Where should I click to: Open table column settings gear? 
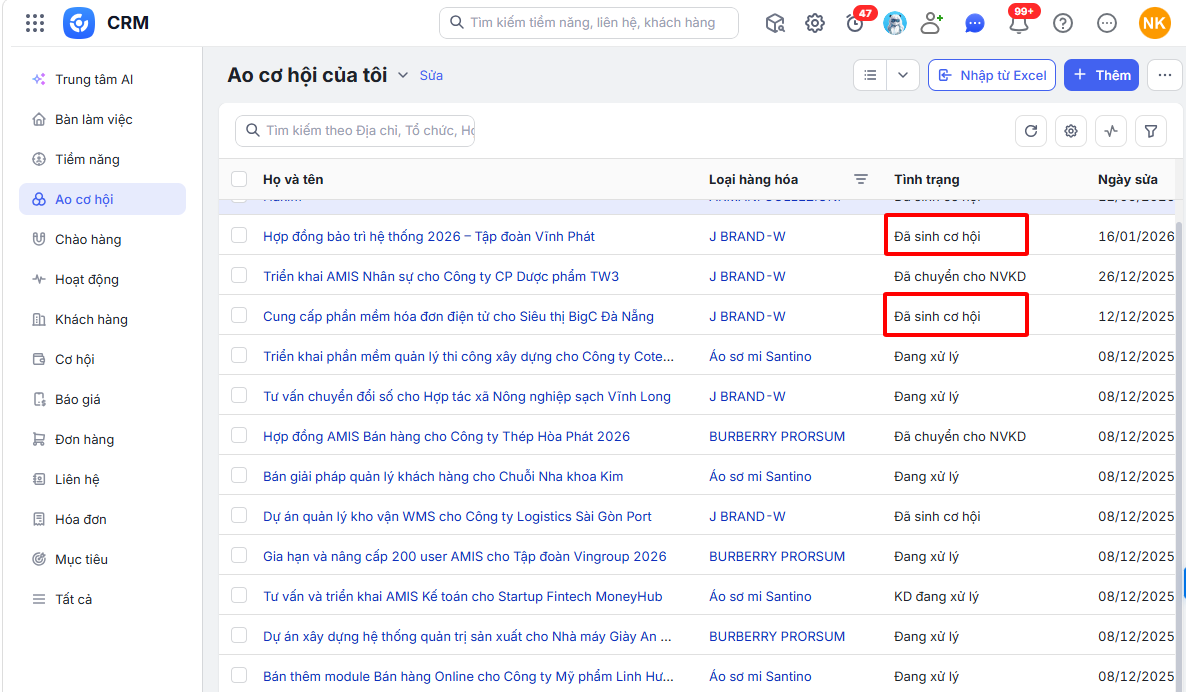tap(1071, 131)
